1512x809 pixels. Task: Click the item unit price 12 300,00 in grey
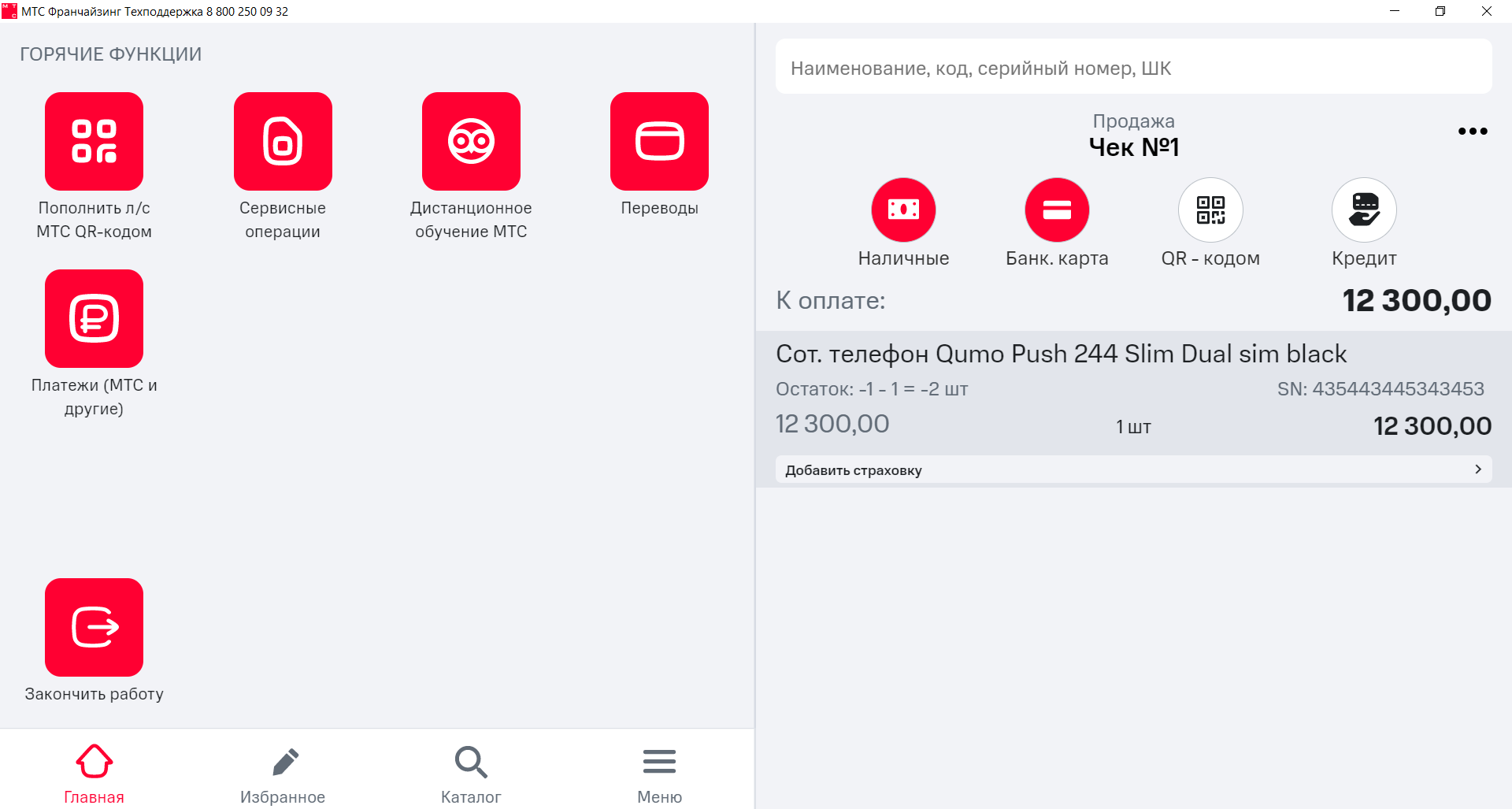tap(832, 424)
